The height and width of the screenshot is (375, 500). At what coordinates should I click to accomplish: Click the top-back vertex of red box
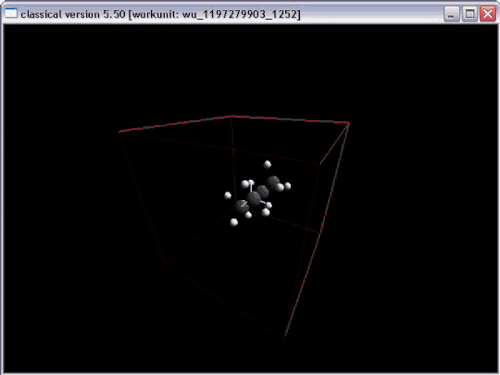coord(231,116)
